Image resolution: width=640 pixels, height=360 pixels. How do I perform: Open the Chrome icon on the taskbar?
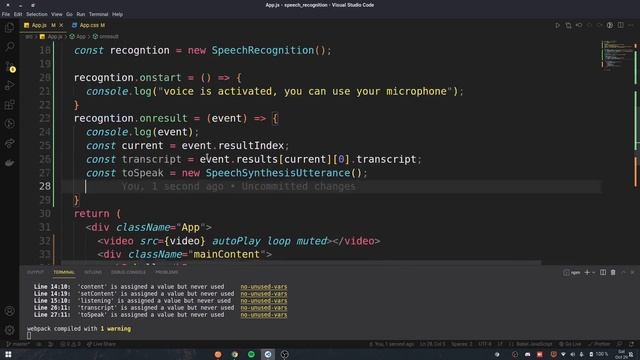pyautogui.click(x=235, y=354)
